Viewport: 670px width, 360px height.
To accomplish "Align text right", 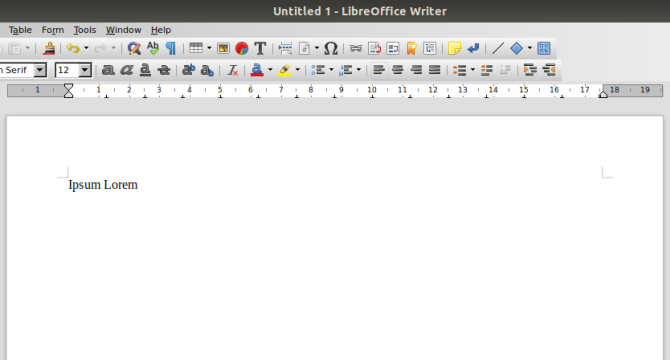I will 416,70.
